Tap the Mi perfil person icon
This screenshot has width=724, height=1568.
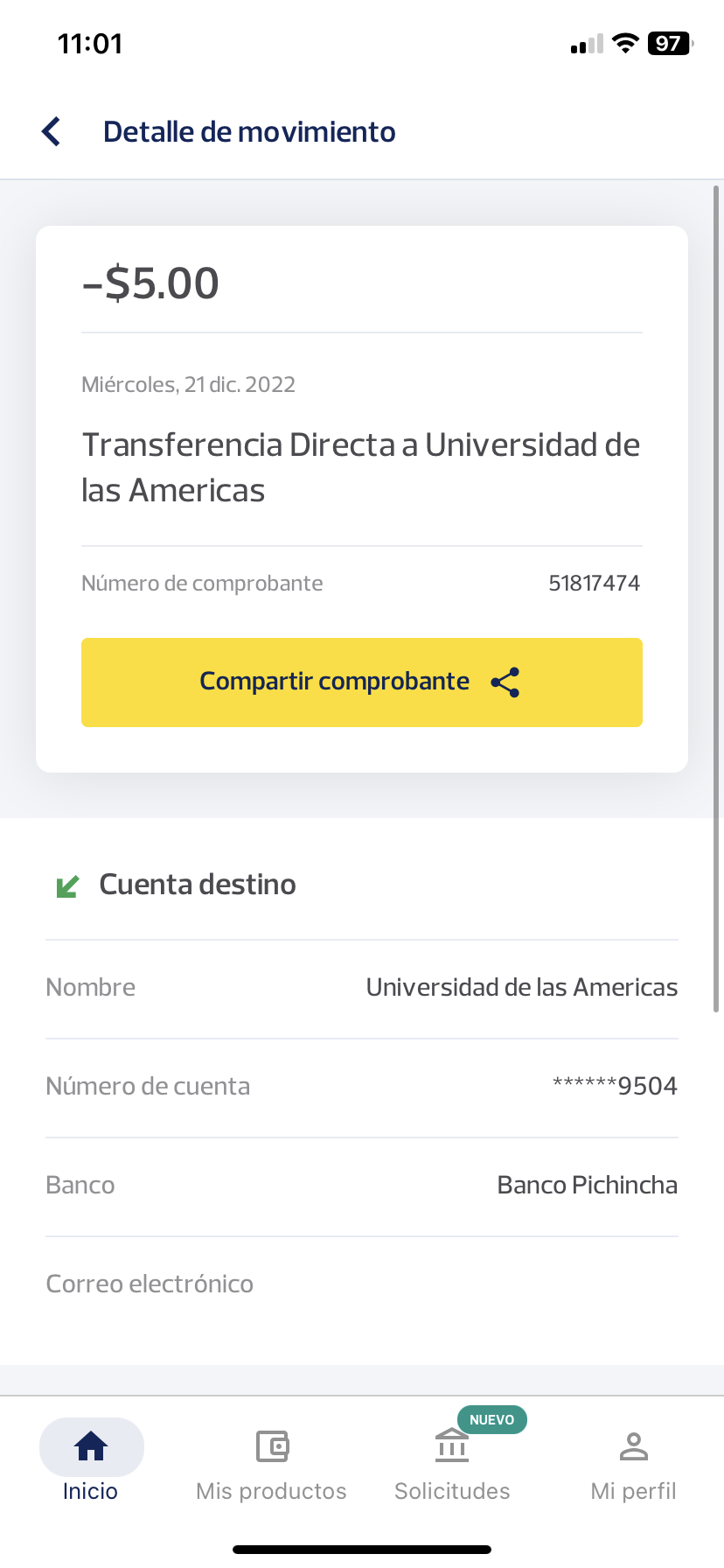pos(633,1446)
